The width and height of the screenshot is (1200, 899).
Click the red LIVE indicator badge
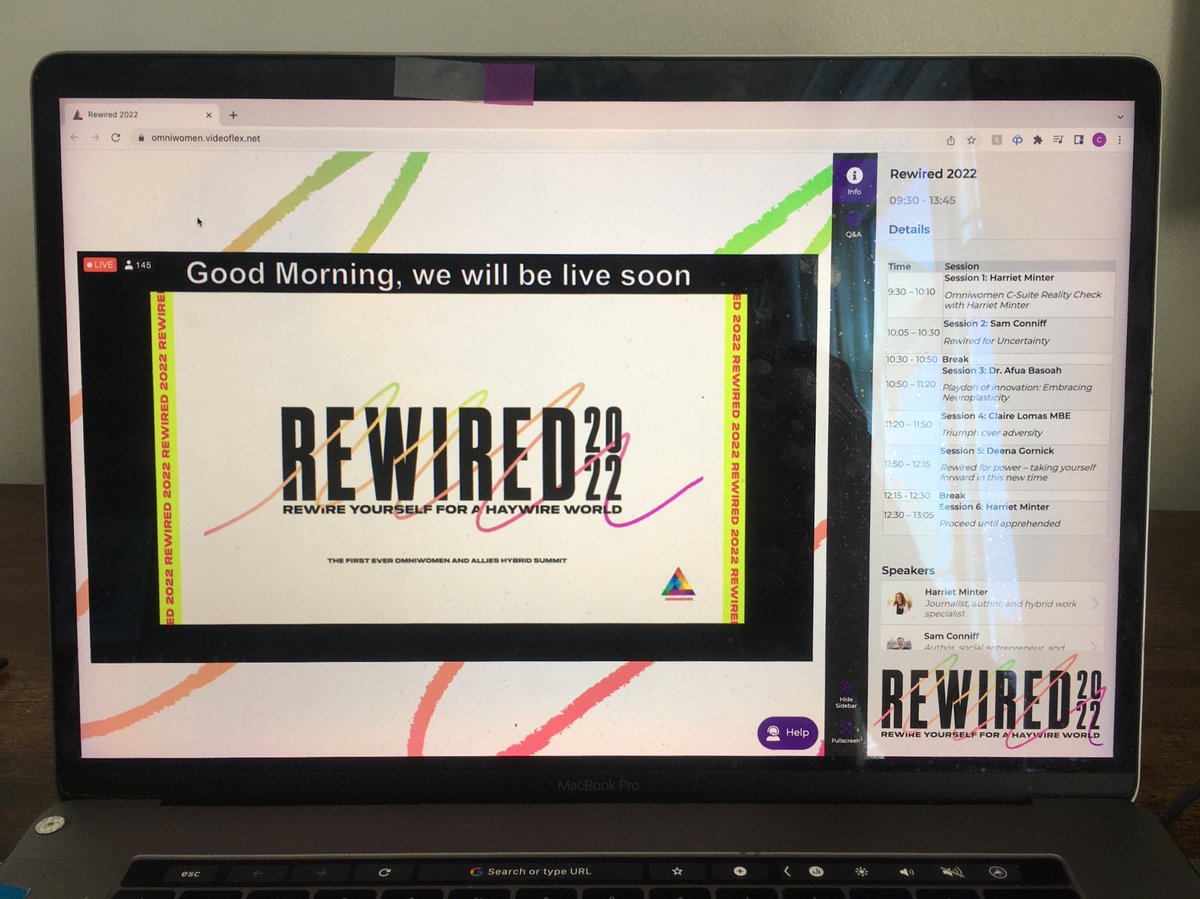click(100, 265)
